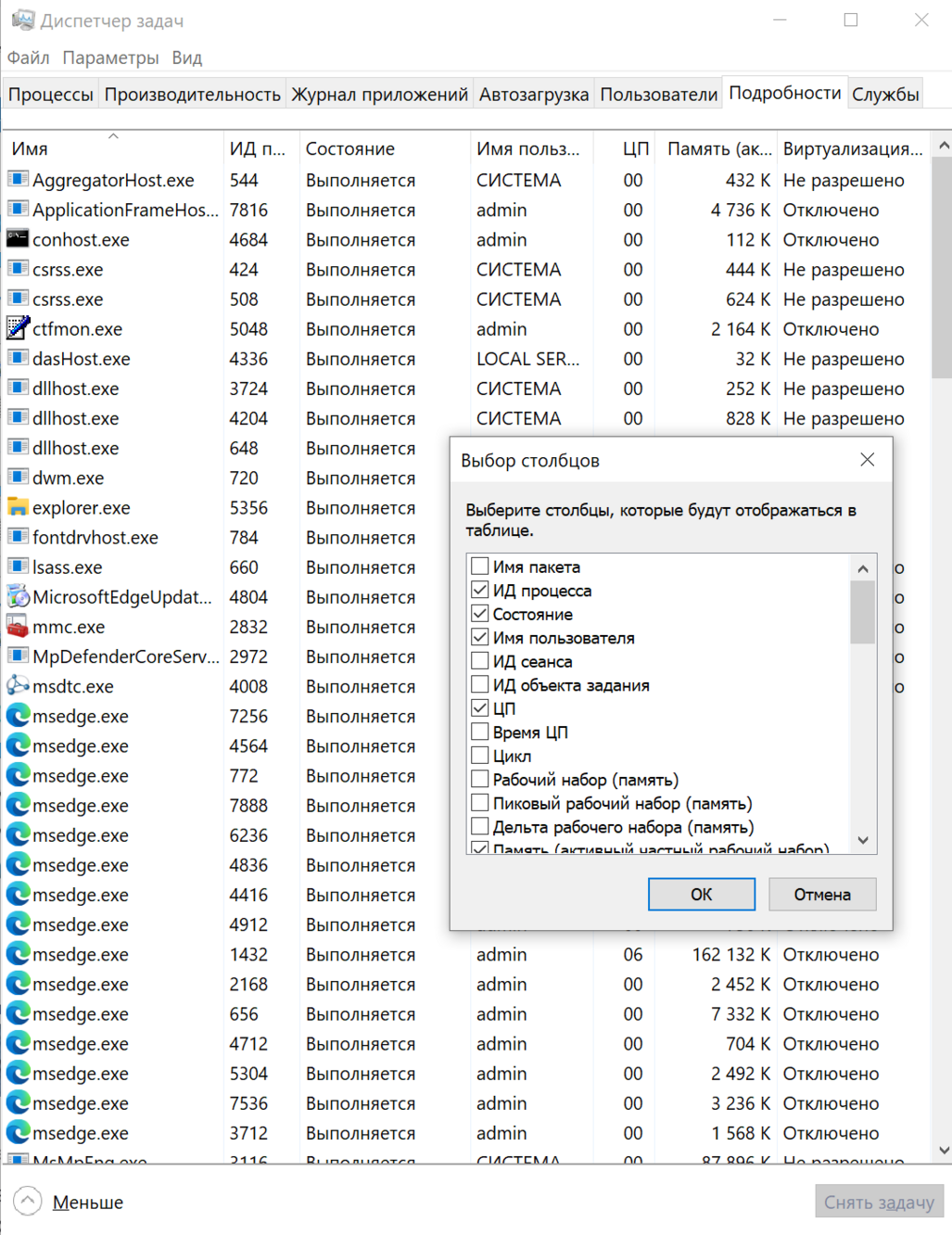Viewport: 952px width, 1235px height.
Task: Click the MicrosoftEdgeUpdate process icon
Action: [17, 597]
